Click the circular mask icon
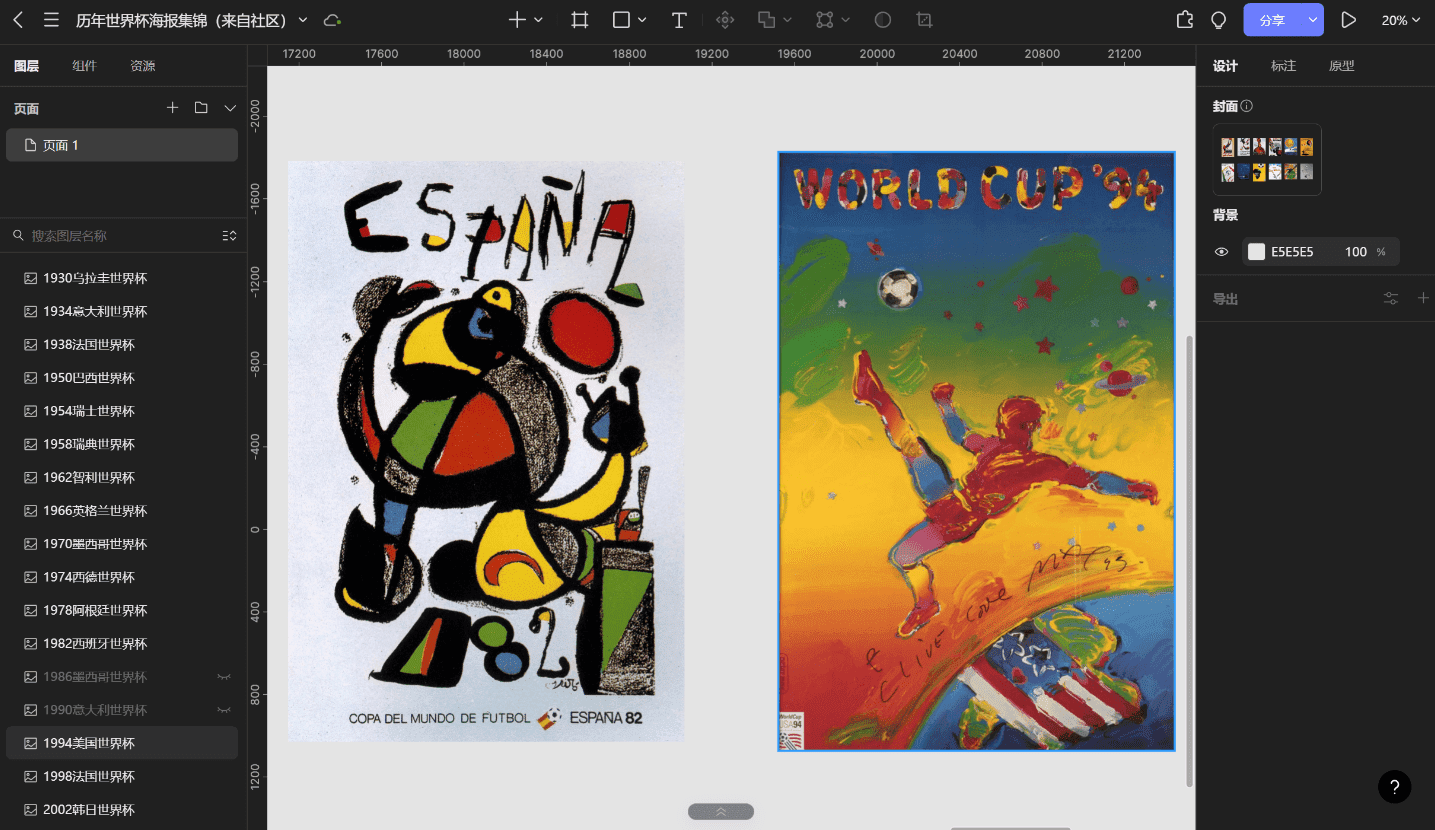This screenshot has height=830, width=1435. (x=883, y=20)
